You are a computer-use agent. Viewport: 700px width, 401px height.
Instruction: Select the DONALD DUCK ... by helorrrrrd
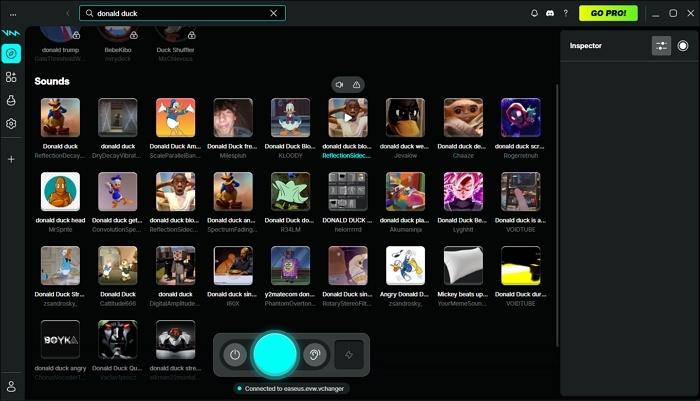tap(348, 192)
